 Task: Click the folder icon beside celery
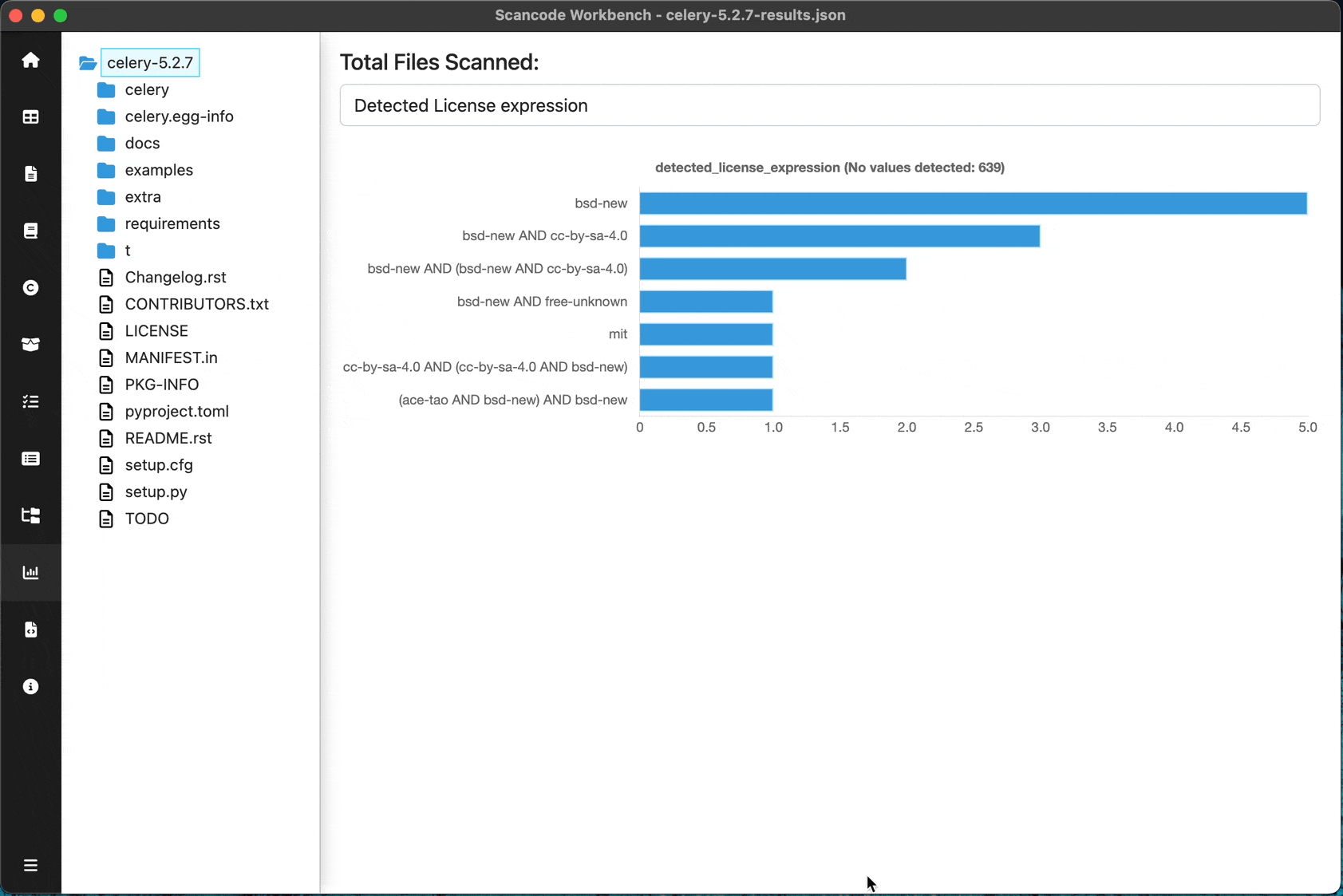pos(106,90)
